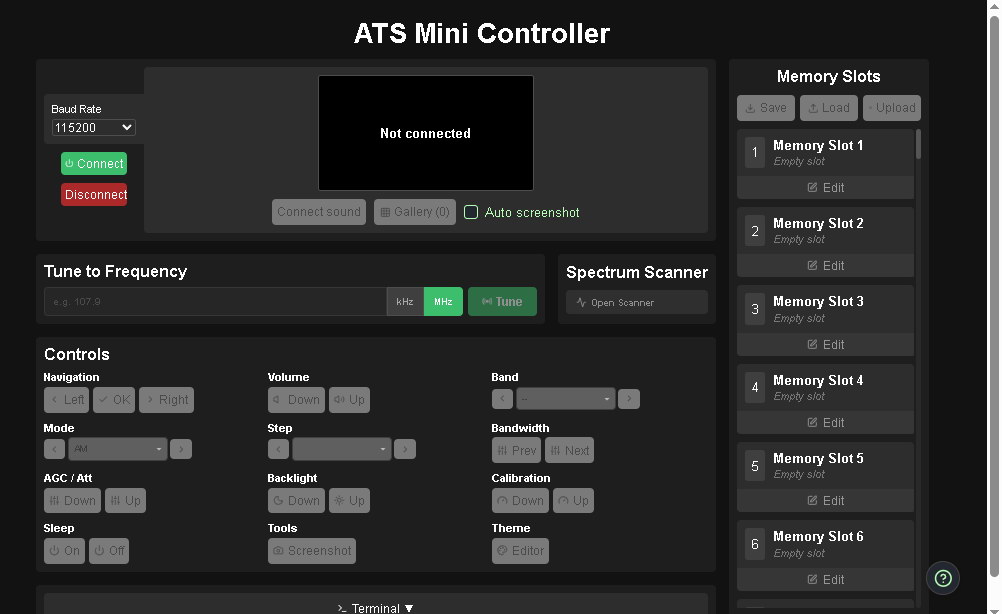
Task: Enable the Auto screenshot checkbox
Action: pos(471,212)
